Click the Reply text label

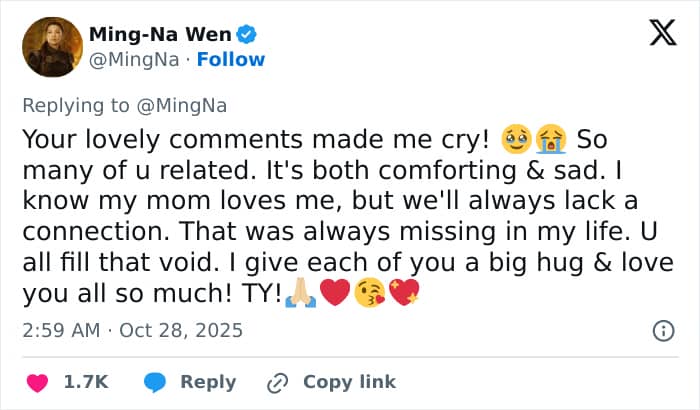[x=207, y=382]
